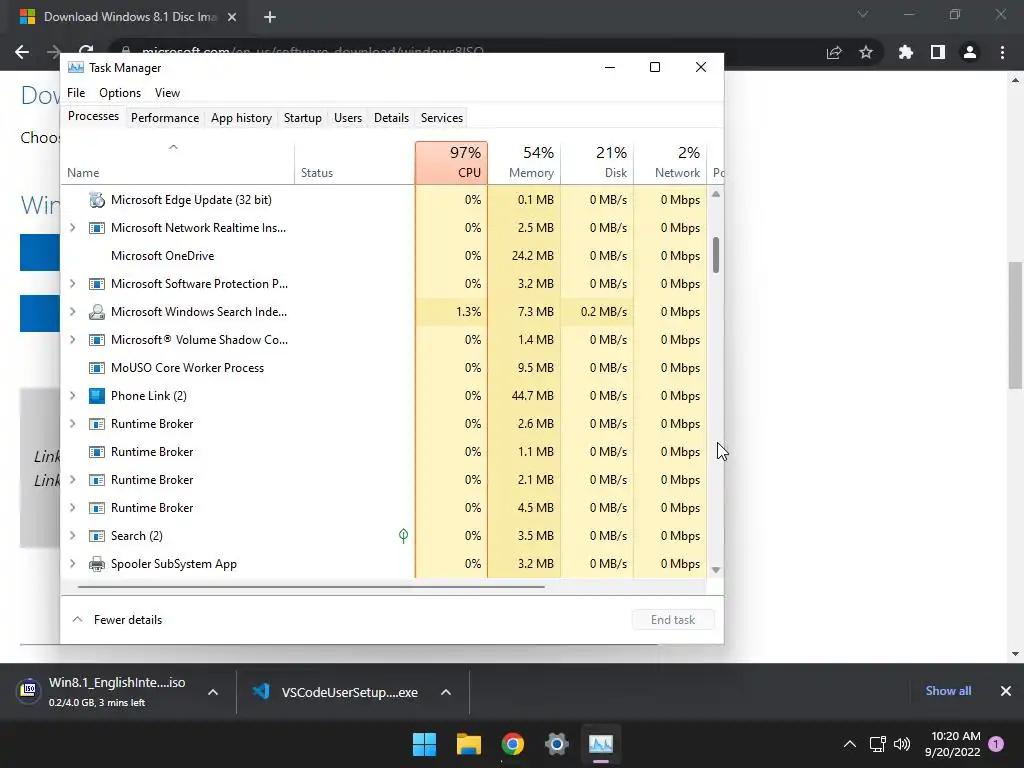This screenshot has height=768, width=1024.
Task: Click the Microsoft Network Realtime Inspection icon
Action: [x=97, y=228]
